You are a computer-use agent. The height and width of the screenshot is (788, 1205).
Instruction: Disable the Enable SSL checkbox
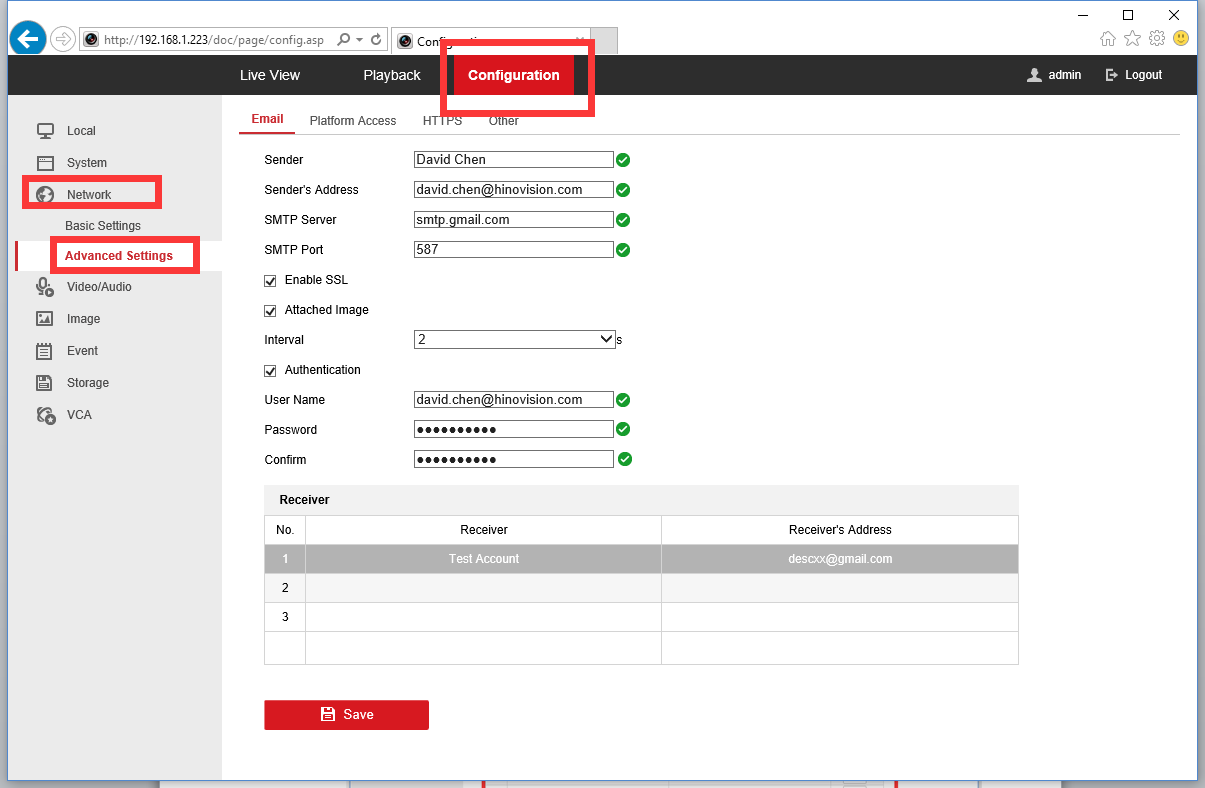pyautogui.click(x=270, y=281)
